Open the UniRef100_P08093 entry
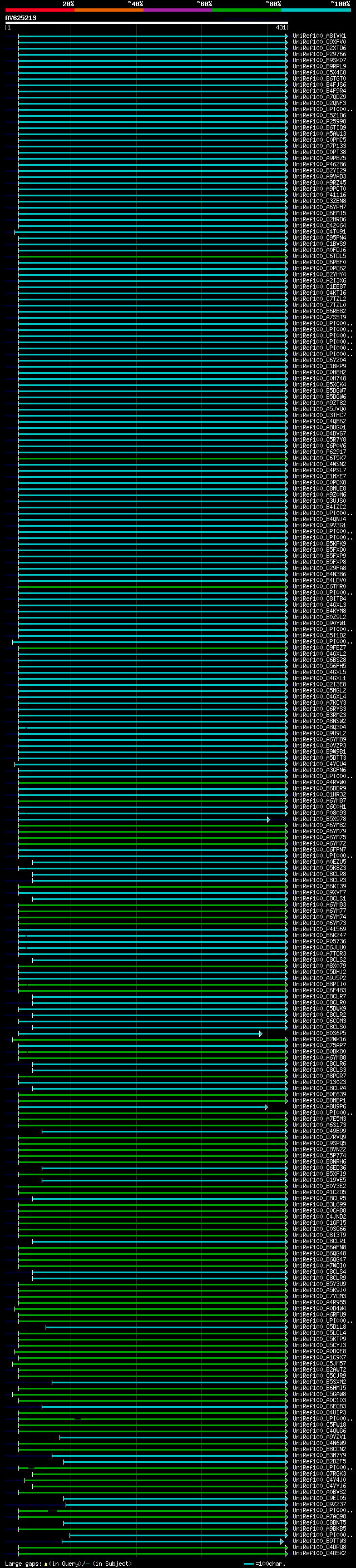 (319, 813)
